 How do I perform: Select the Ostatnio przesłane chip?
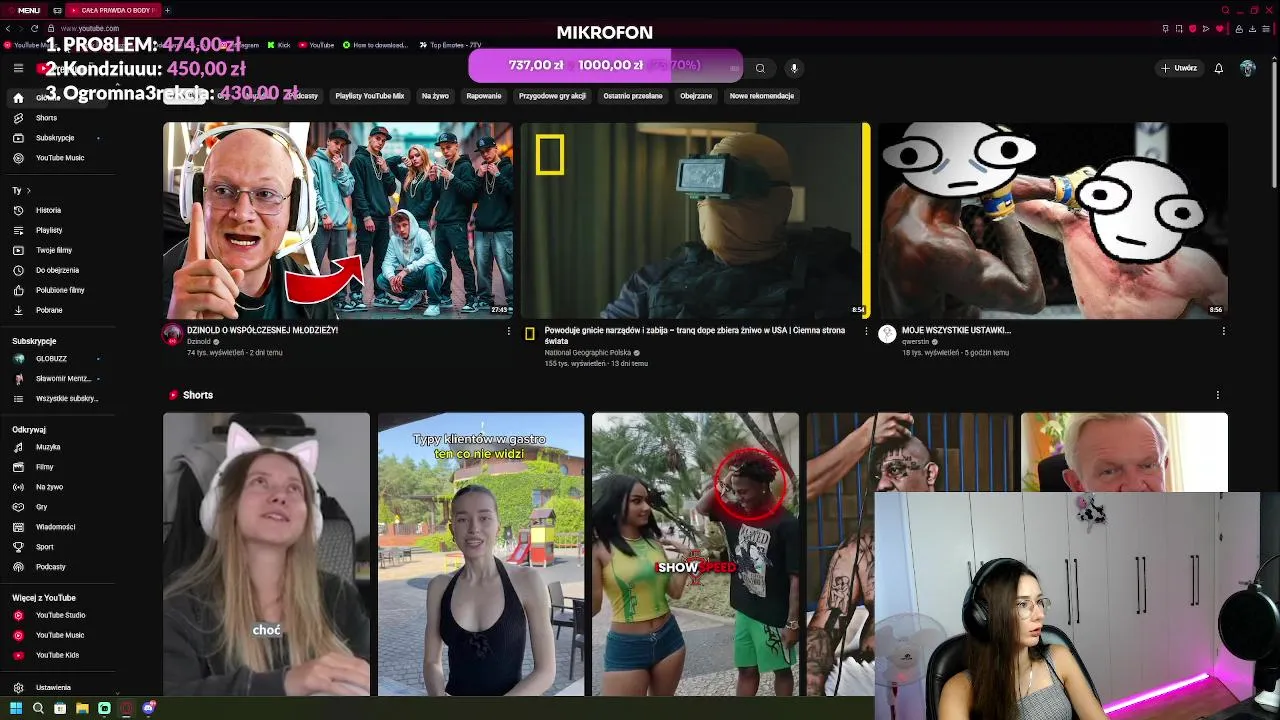tap(633, 96)
